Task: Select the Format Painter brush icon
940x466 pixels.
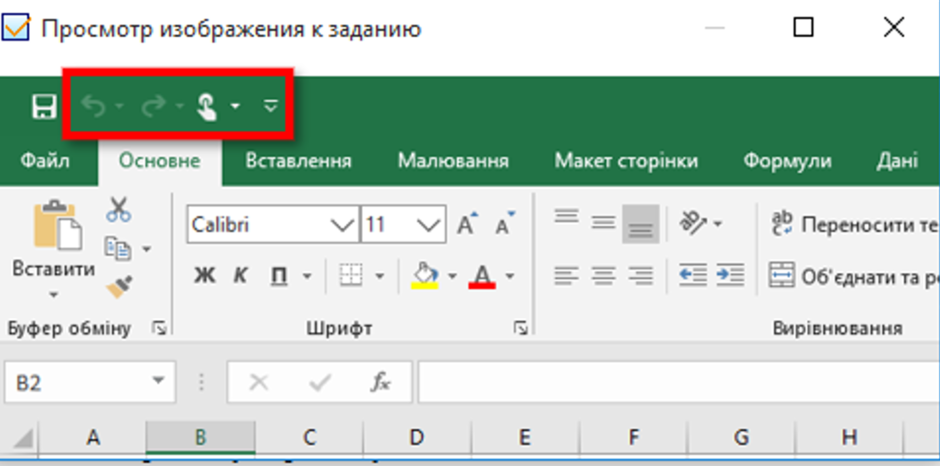Action: pos(119,286)
